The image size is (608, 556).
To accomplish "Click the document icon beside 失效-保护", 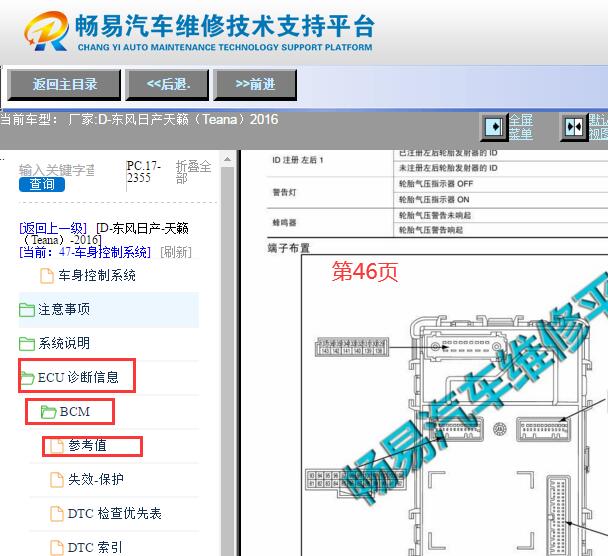I will pos(57,480).
